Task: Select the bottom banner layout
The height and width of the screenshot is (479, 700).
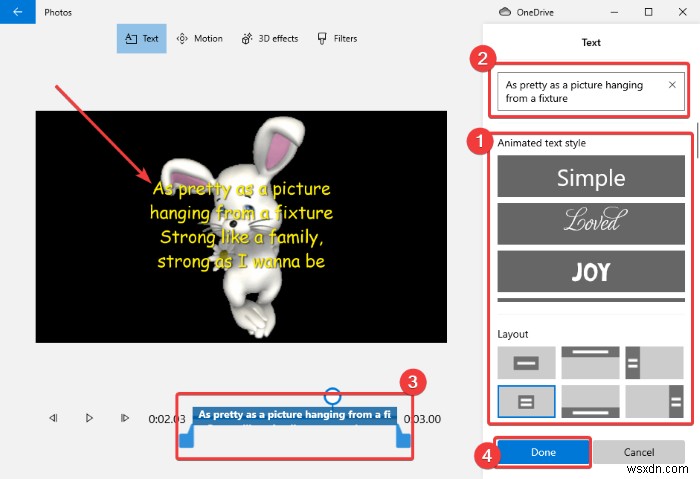Action: 590,401
